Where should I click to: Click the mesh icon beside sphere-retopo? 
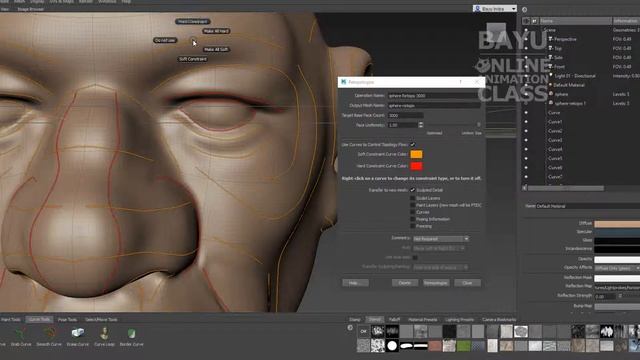coord(551,103)
